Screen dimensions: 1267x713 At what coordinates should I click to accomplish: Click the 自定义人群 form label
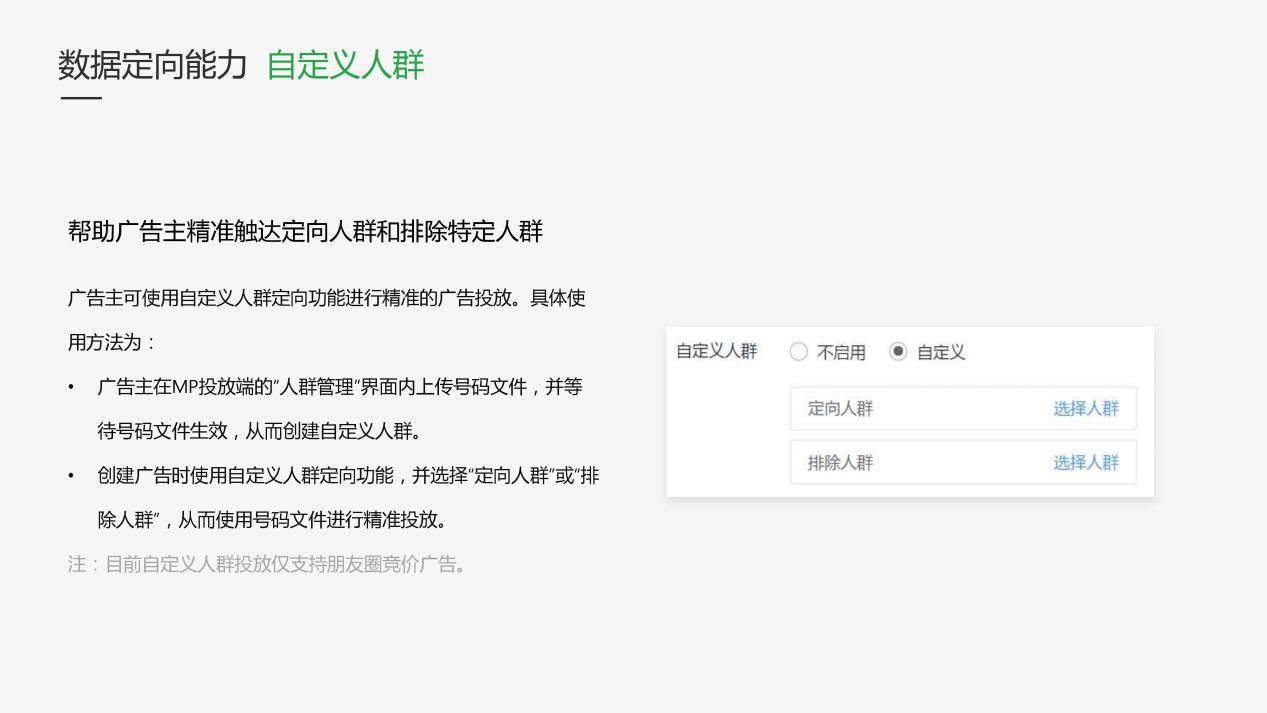[717, 351]
